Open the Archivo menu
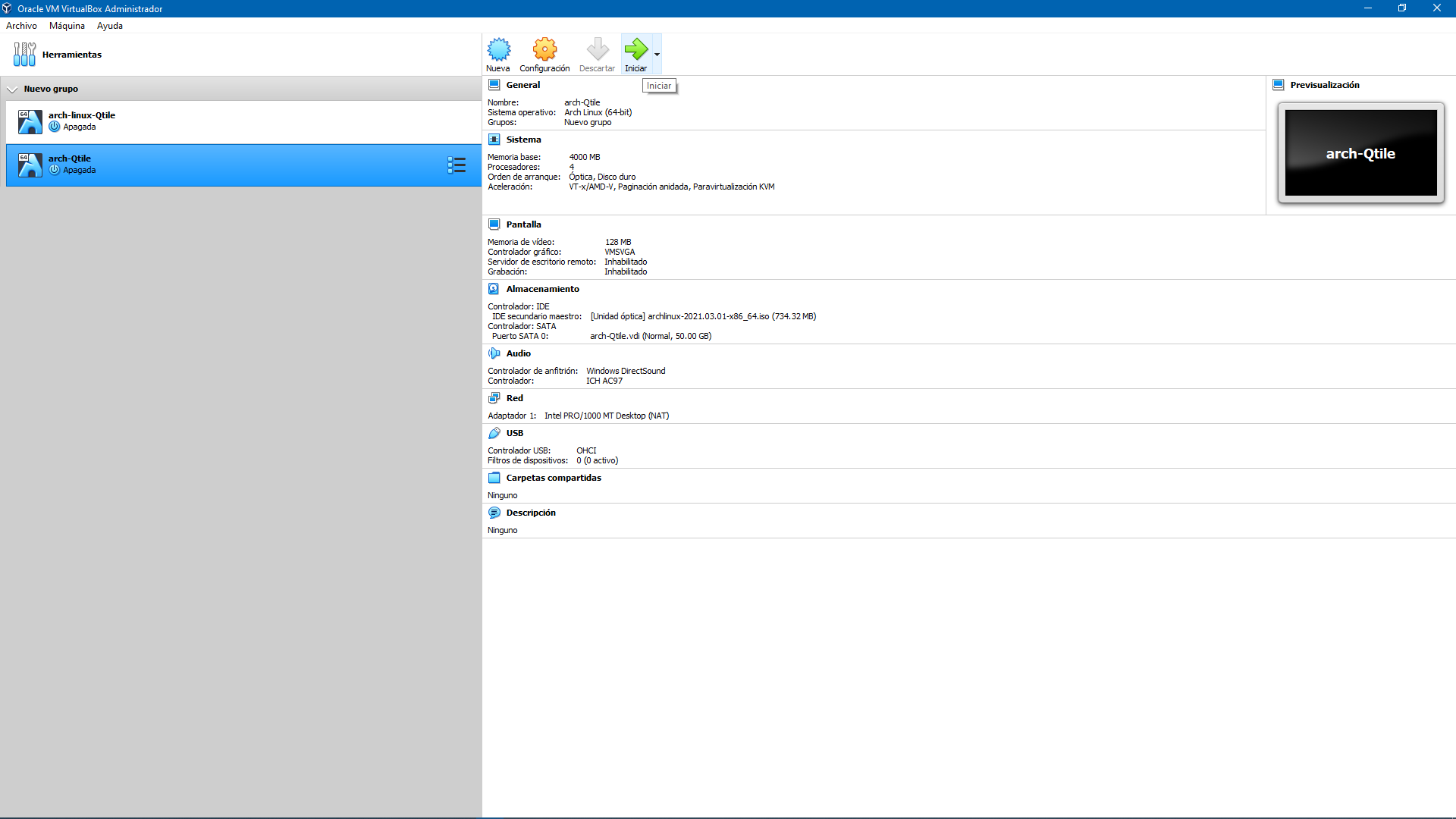Viewport: 1456px width, 819px height. tap(21, 26)
